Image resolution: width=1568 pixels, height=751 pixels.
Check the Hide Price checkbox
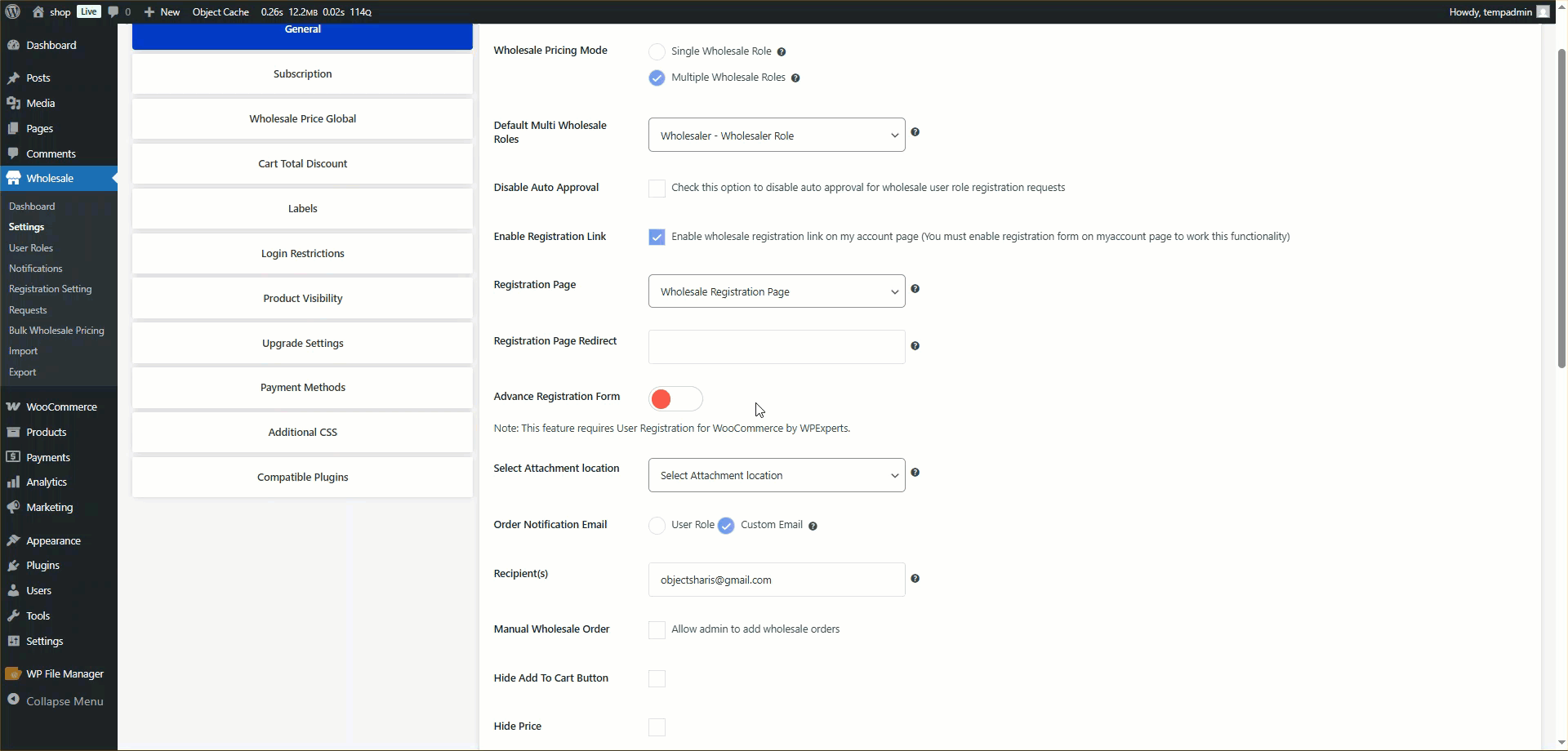[657, 727]
